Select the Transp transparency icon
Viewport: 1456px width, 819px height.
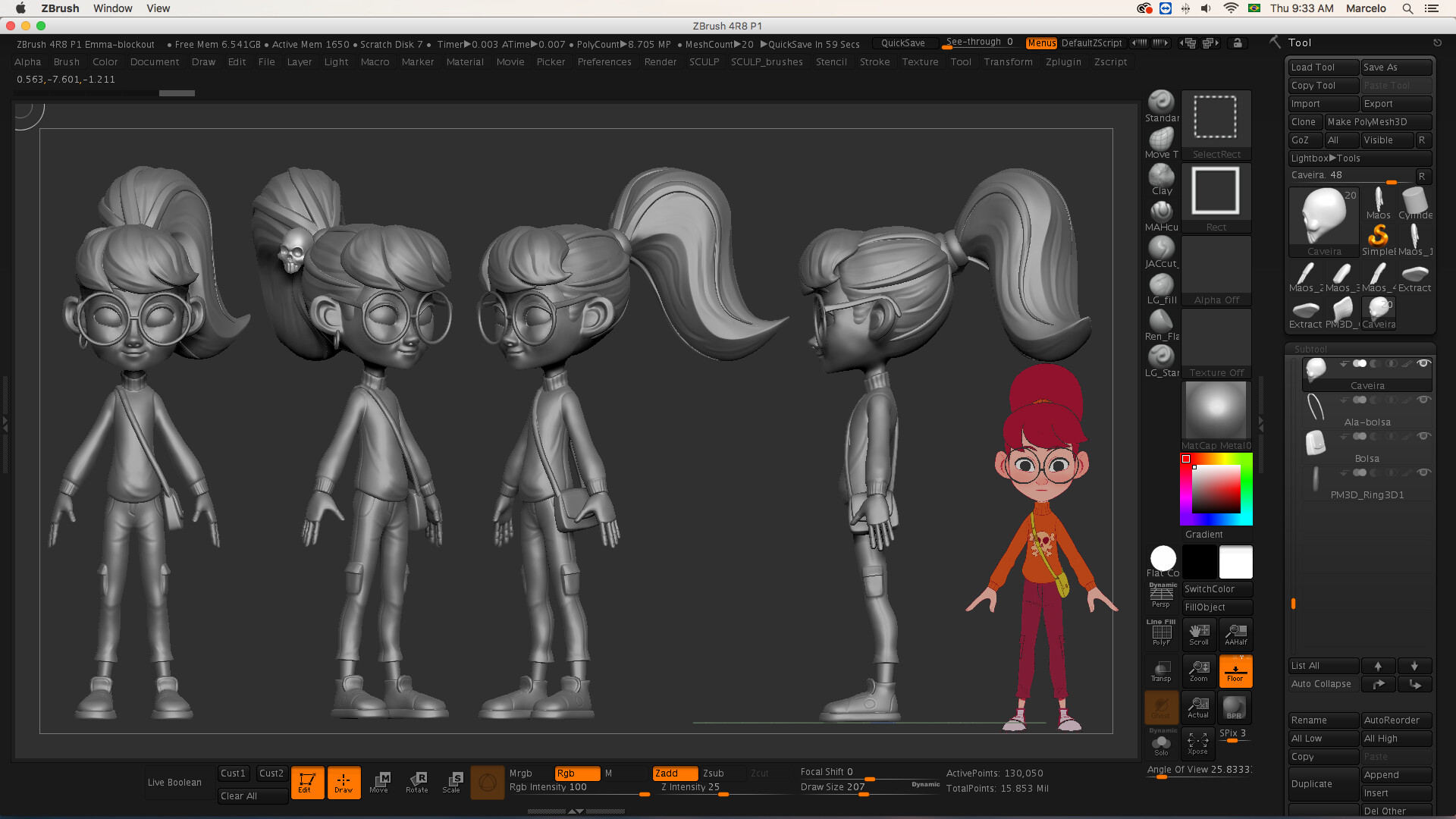pos(1161,670)
